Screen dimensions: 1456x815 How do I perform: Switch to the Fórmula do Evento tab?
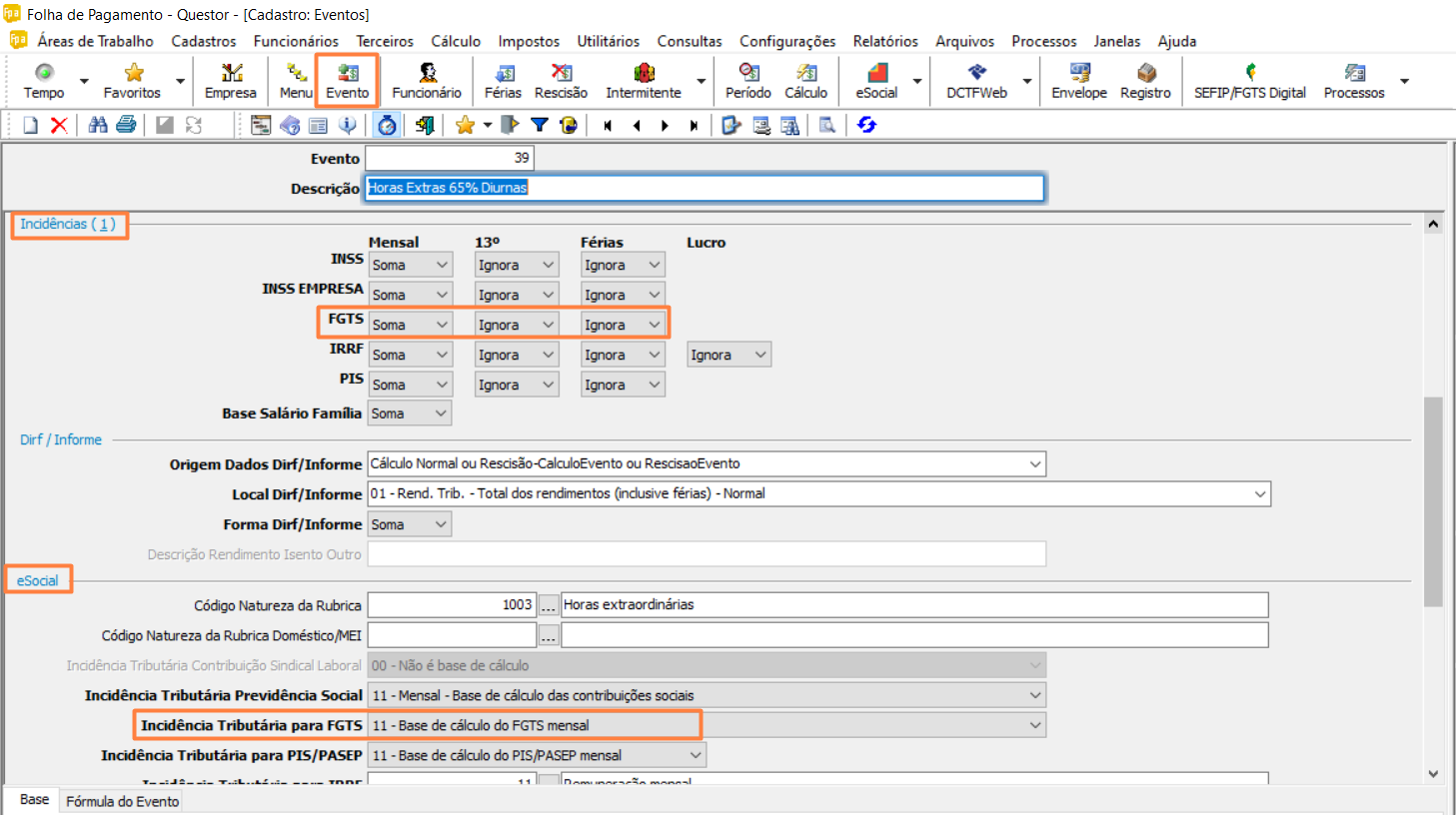coord(122,801)
